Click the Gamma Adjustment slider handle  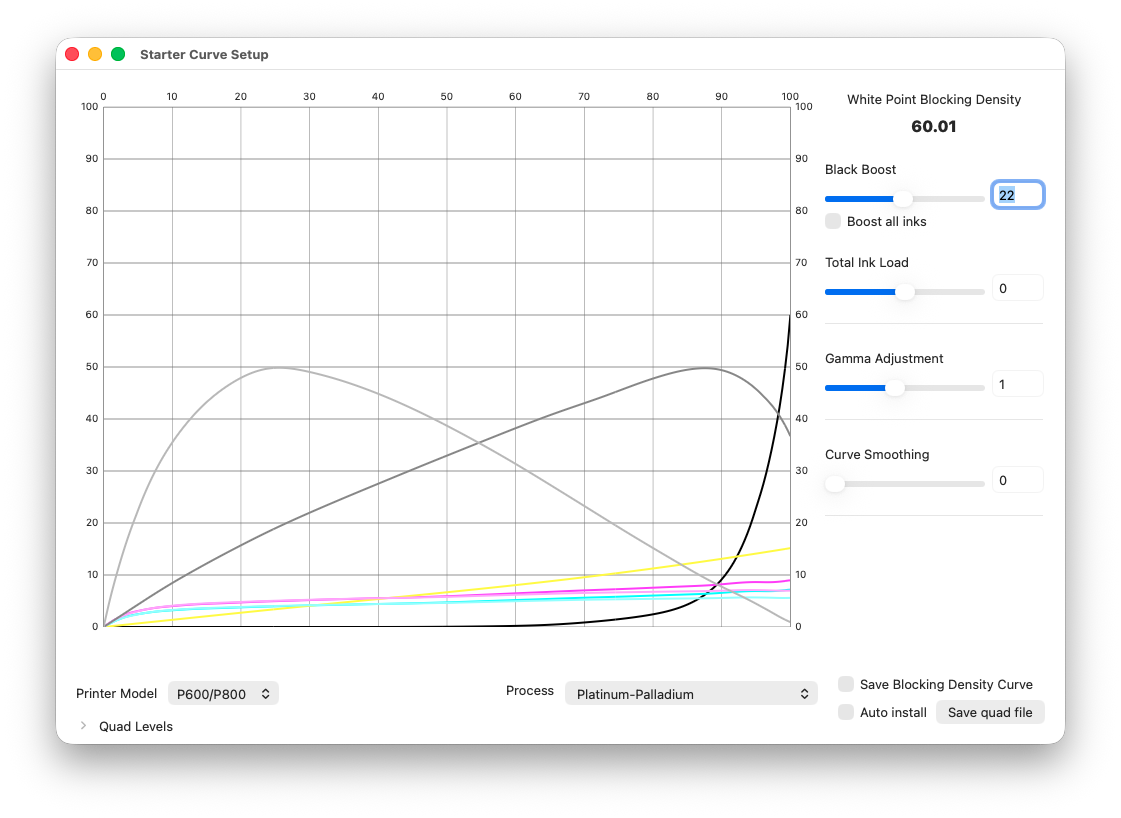point(894,388)
